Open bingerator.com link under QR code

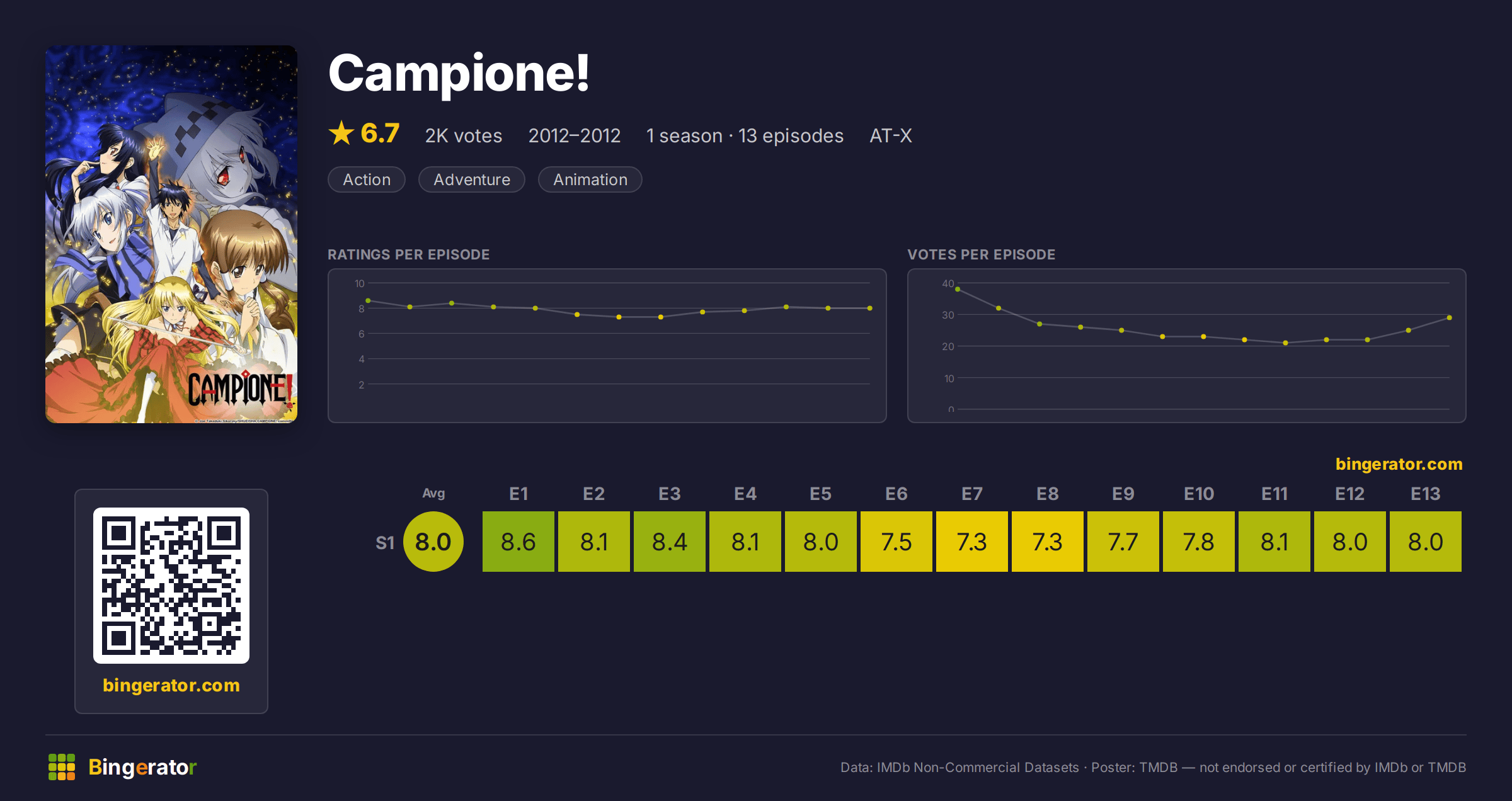coord(171,685)
